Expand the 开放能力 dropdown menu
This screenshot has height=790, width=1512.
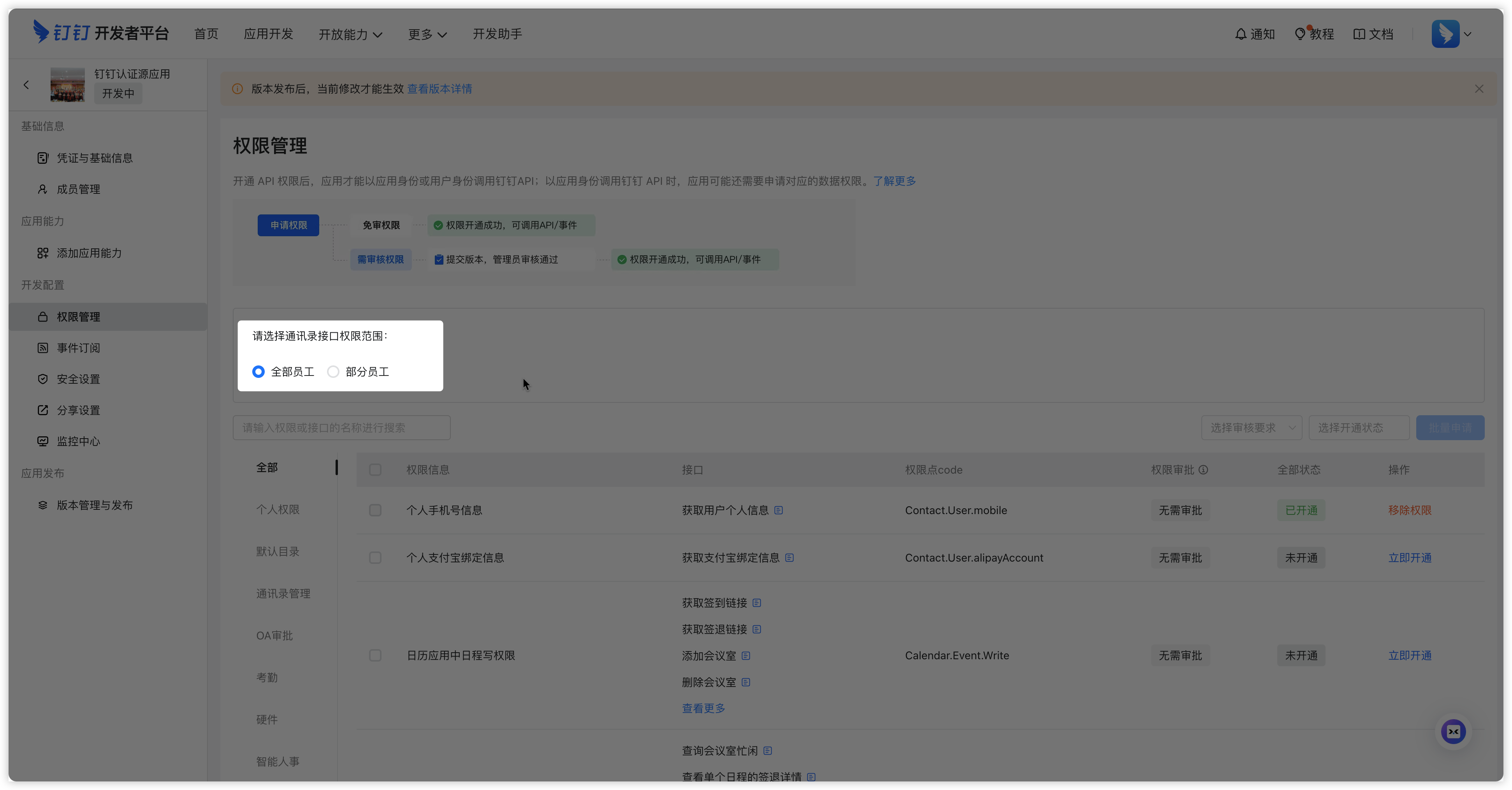350,34
